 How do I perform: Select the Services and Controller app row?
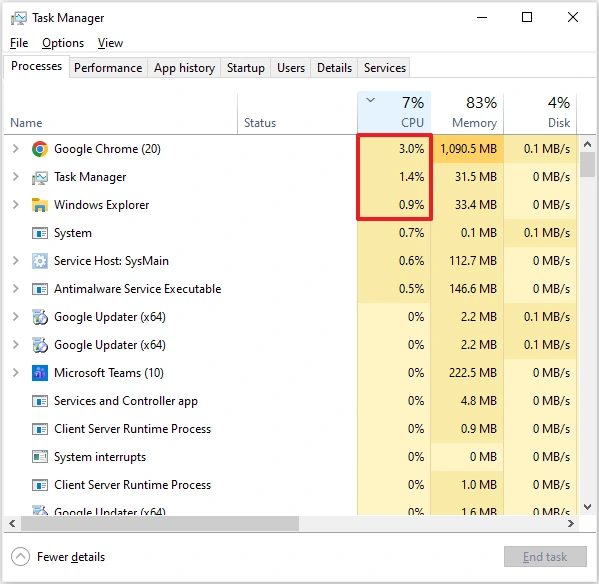pos(290,401)
